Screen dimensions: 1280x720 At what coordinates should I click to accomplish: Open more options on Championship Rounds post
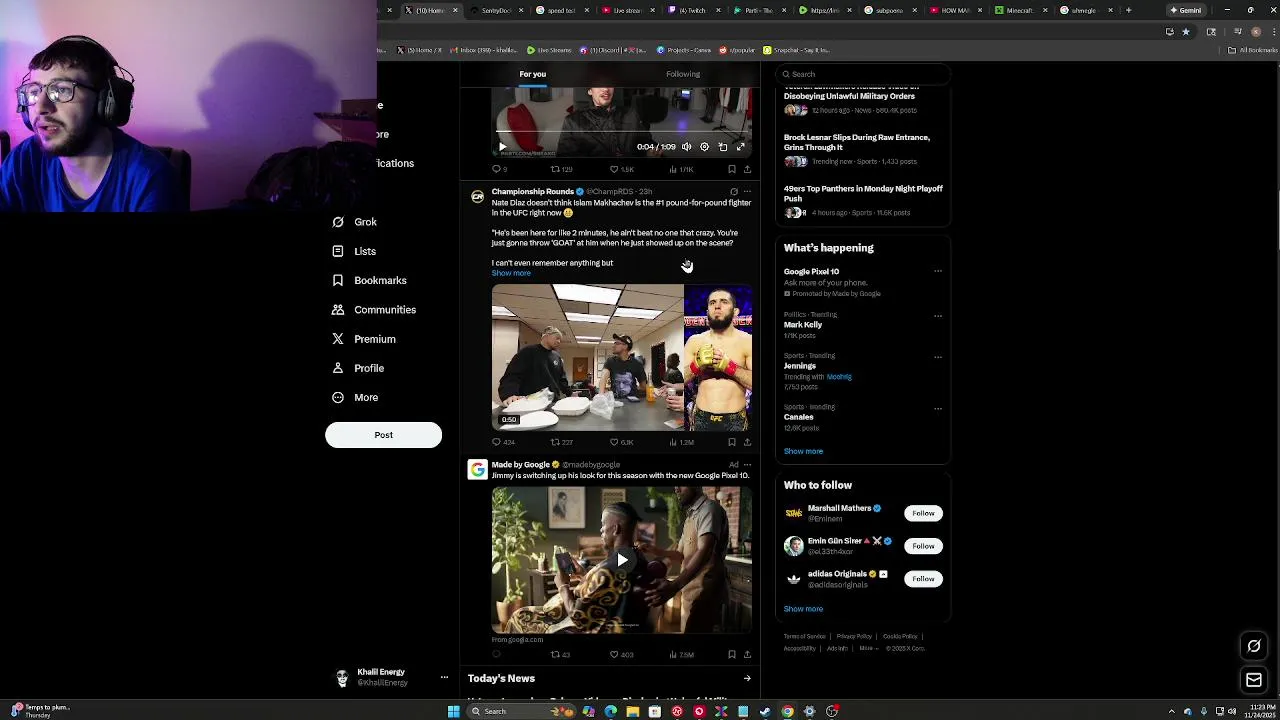[x=747, y=191]
